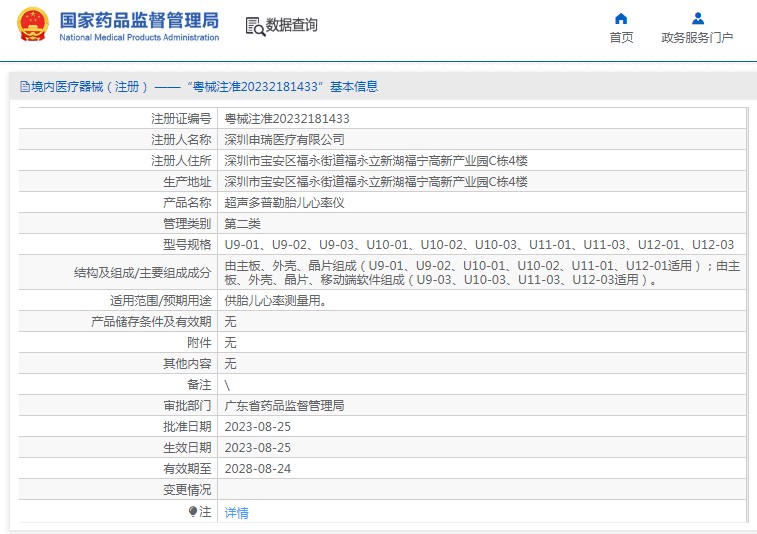Image resolution: width=757 pixels, height=534 pixels.
Task: Select 深圳申瑞医疗有限公司 registrant name
Action: (x=284, y=140)
